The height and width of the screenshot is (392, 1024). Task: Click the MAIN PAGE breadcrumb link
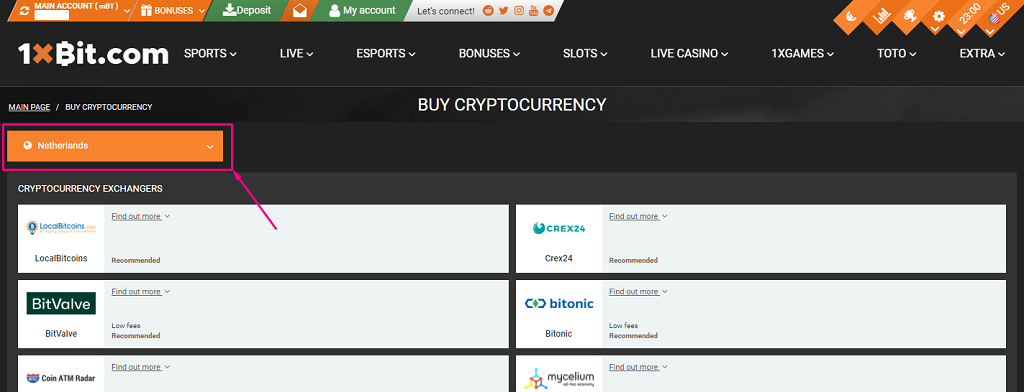point(29,107)
